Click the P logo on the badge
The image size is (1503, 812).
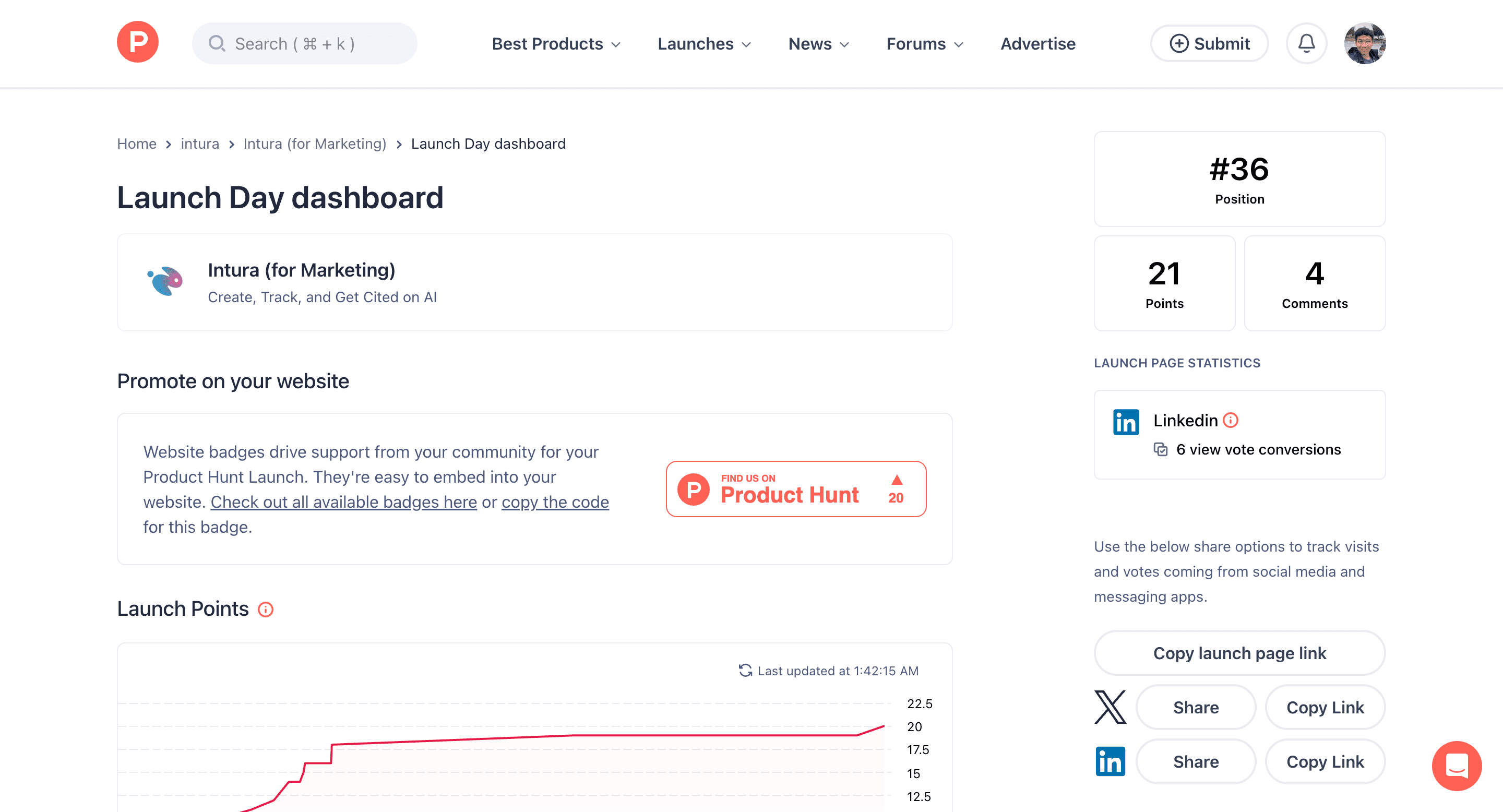click(693, 489)
